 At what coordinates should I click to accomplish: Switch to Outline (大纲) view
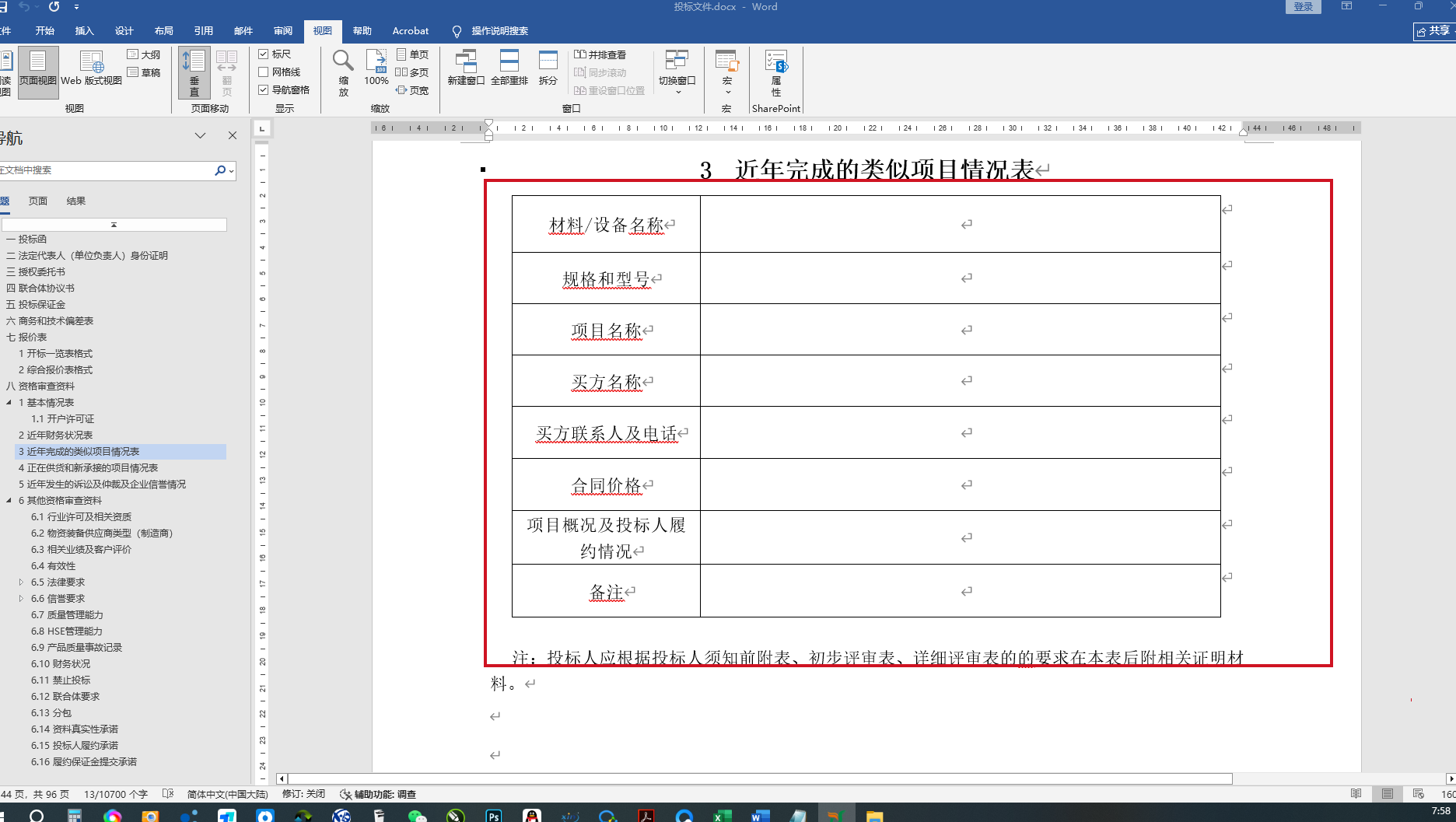[144, 54]
